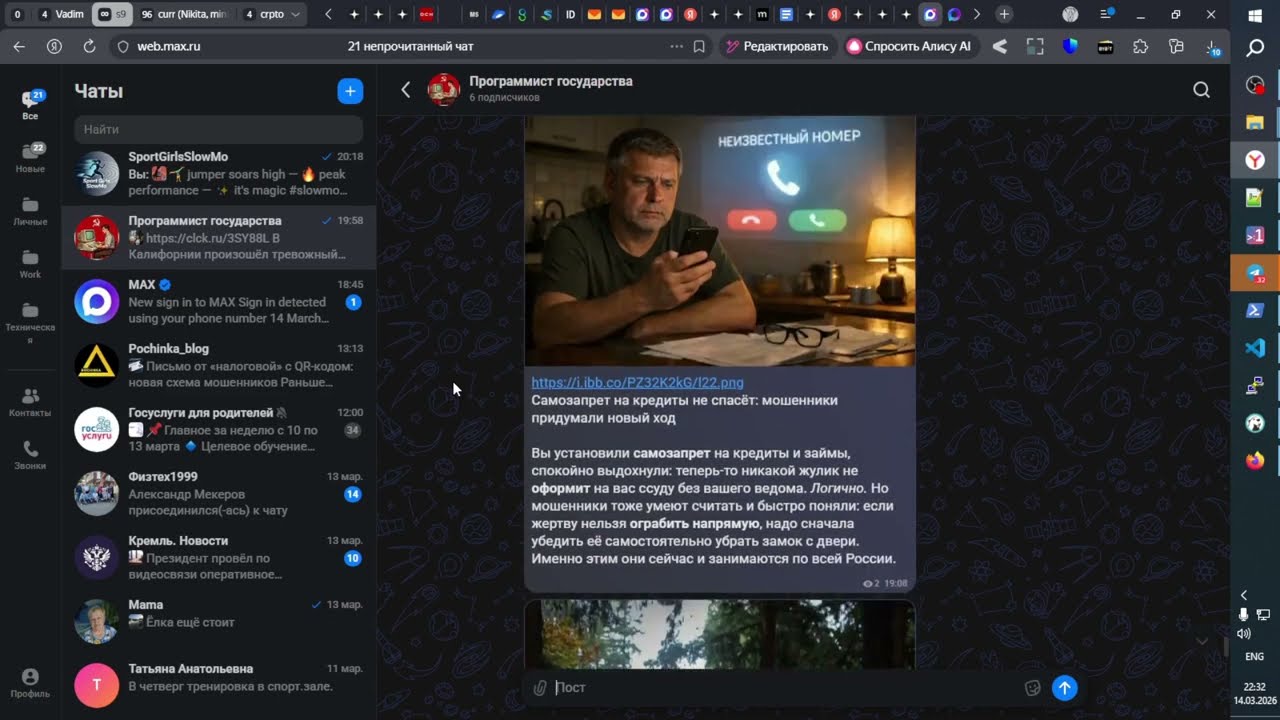This screenshot has height=720, width=1280.
Task: Open the unknown caller image thumbnail
Action: click(x=720, y=241)
